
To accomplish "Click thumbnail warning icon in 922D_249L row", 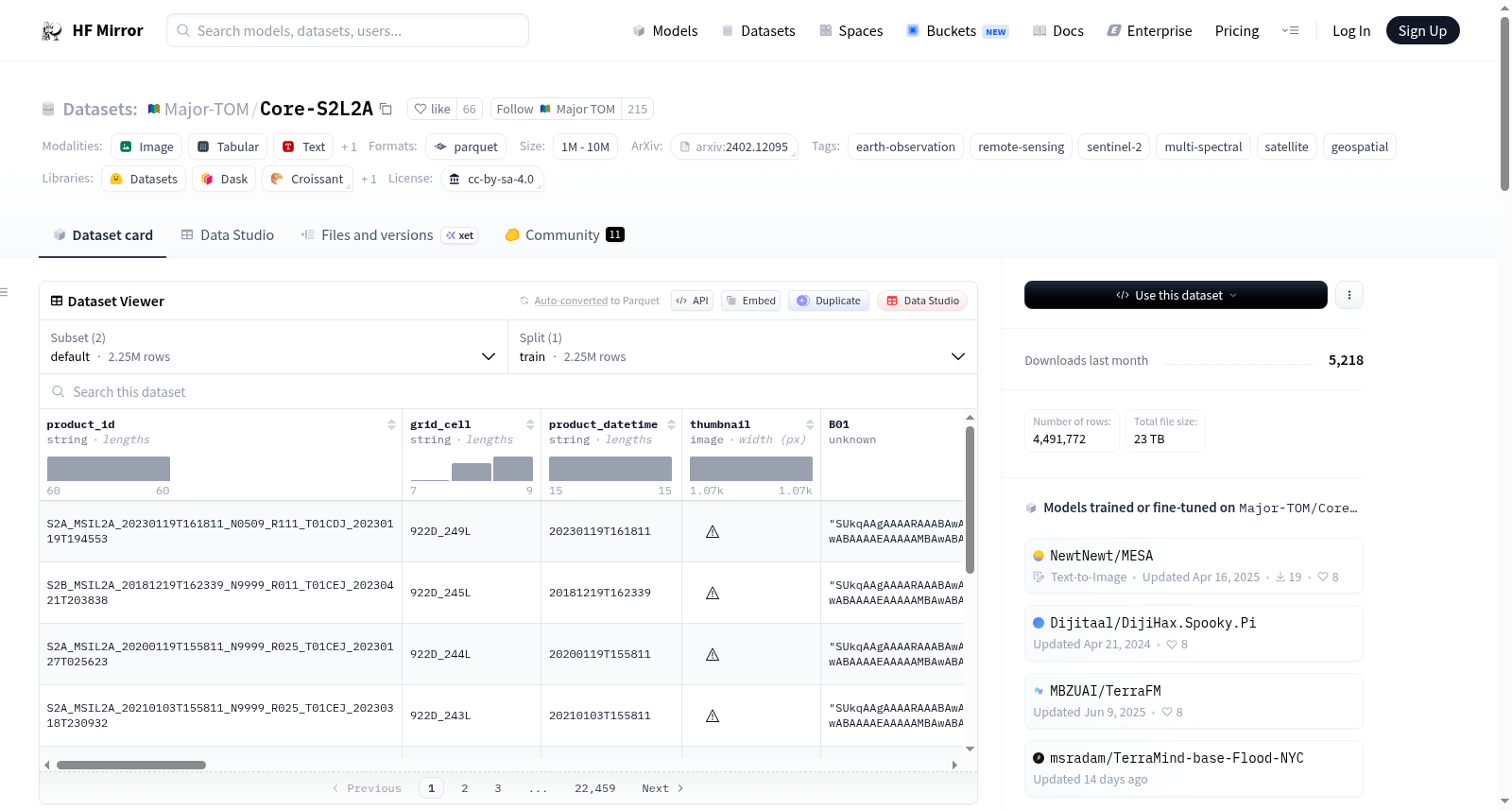I will coord(713,531).
